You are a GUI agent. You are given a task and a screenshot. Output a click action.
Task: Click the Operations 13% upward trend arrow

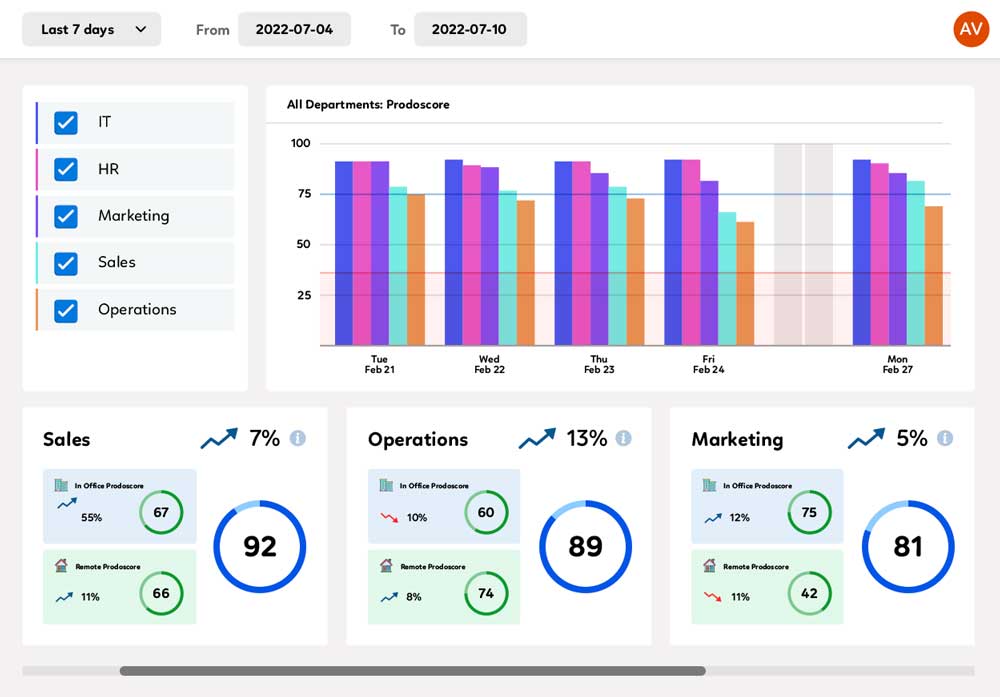(x=537, y=438)
